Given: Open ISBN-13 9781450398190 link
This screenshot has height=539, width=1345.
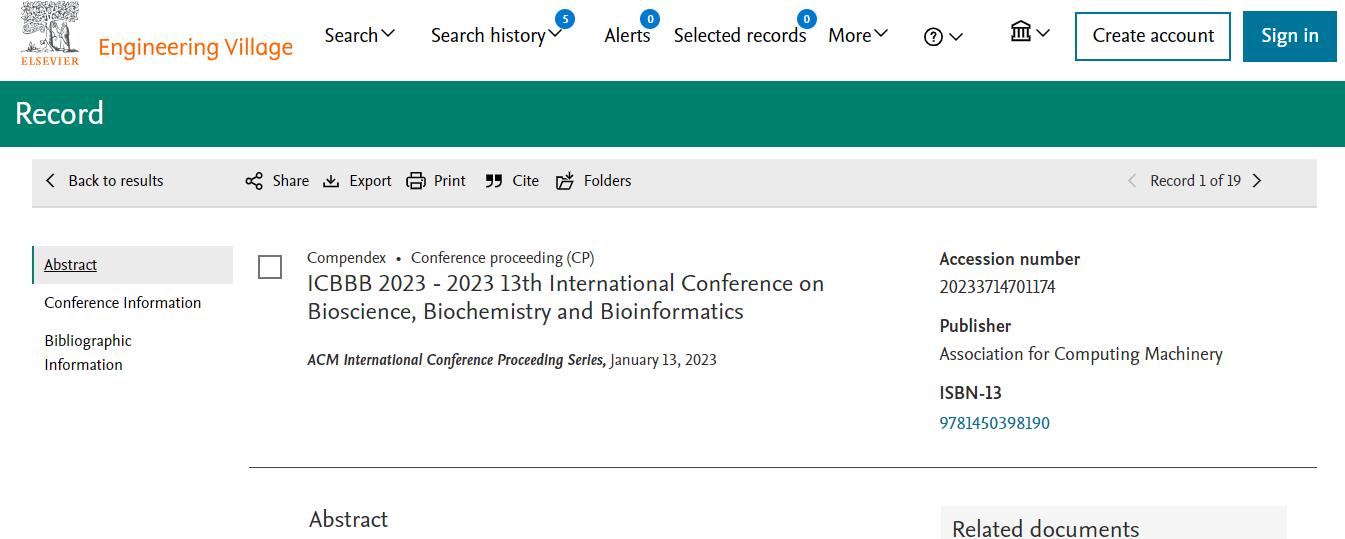Looking at the screenshot, I should (995, 423).
